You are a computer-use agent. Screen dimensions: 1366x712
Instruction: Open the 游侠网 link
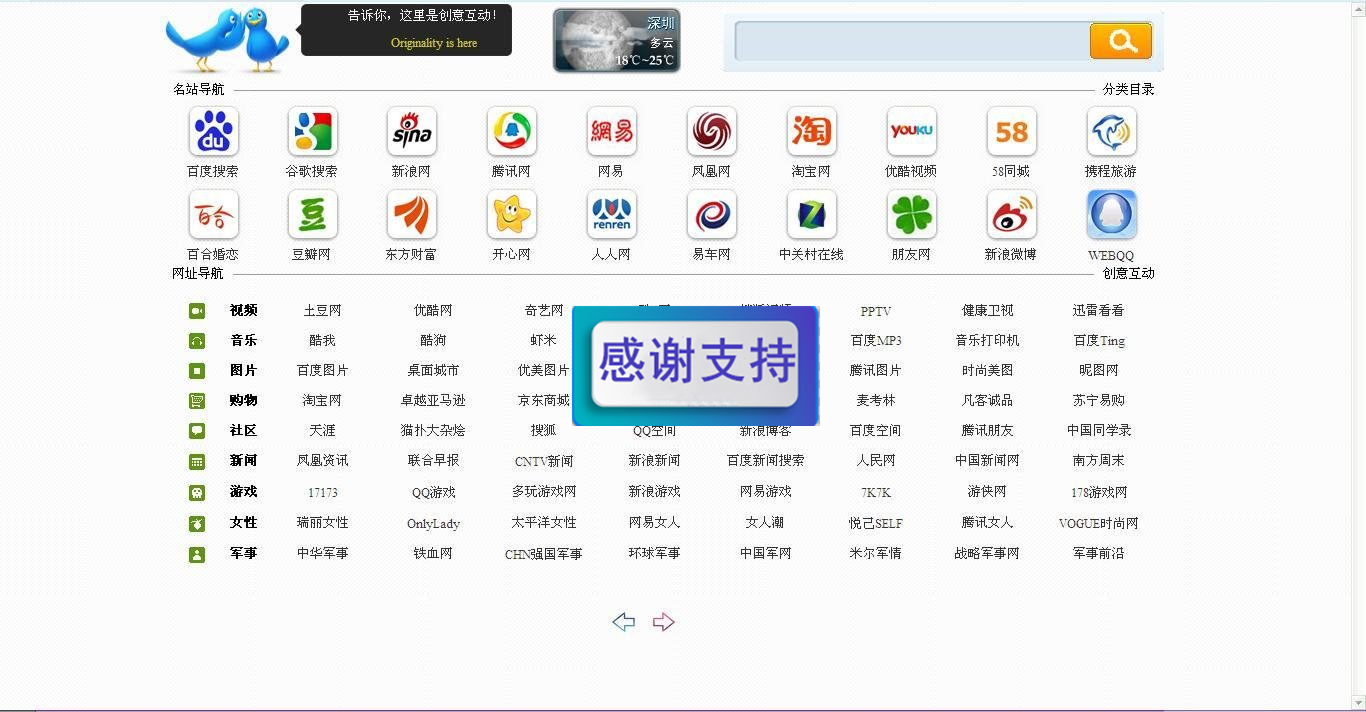[x=987, y=492]
